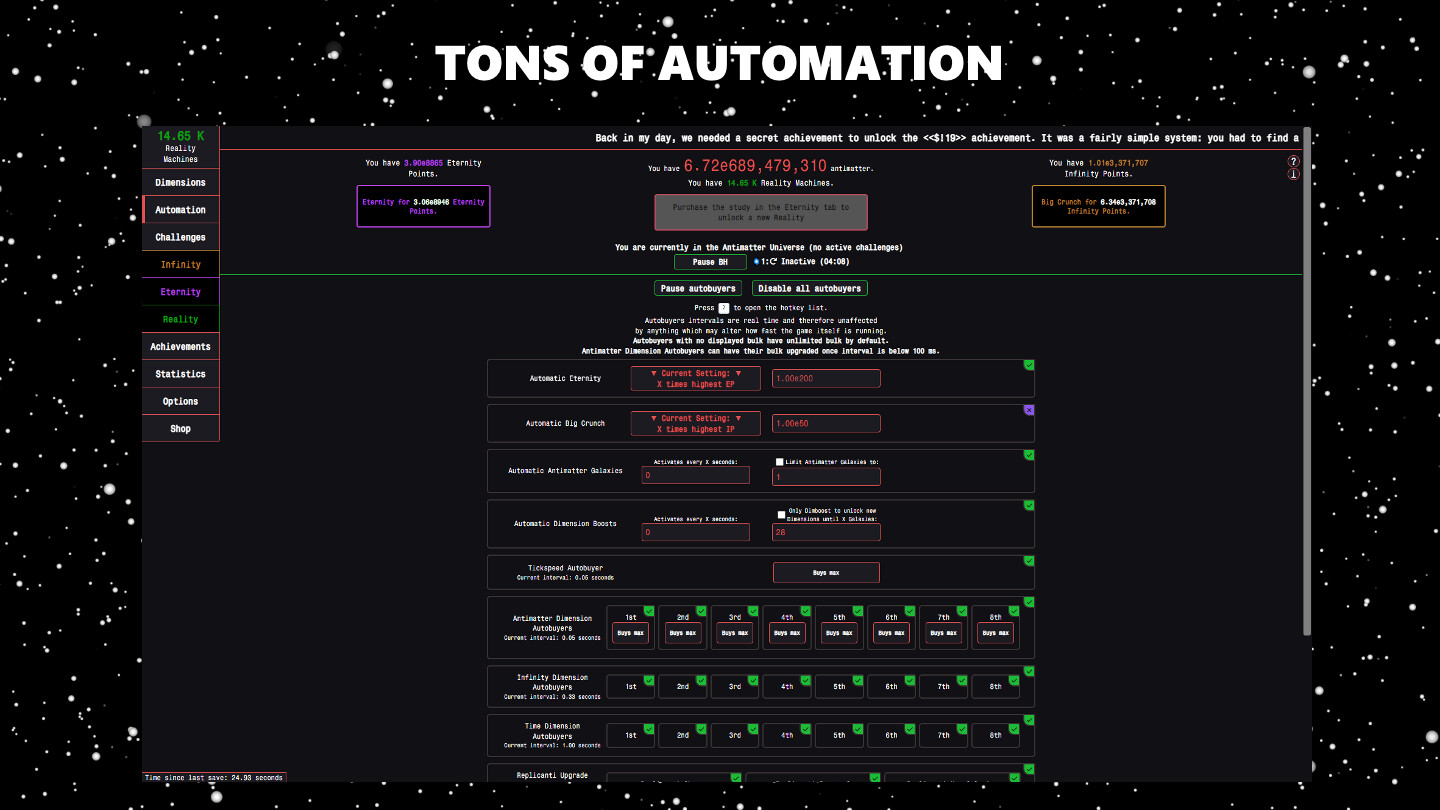This screenshot has width=1440, height=810.
Task: Click the 1.00e50 IP threshold input field
Action: point(826,423)
